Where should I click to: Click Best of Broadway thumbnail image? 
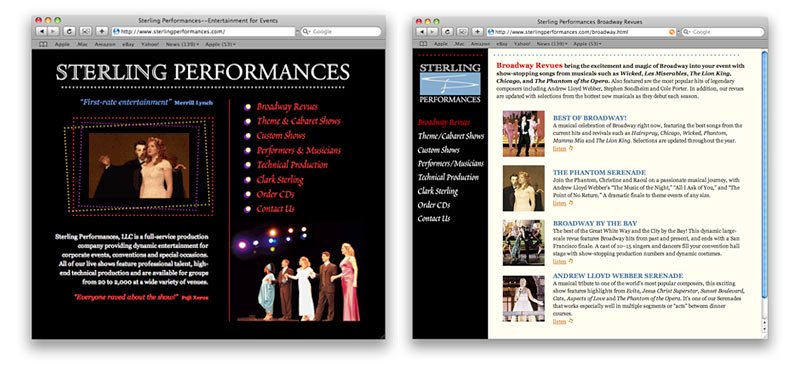coord(523,133)
